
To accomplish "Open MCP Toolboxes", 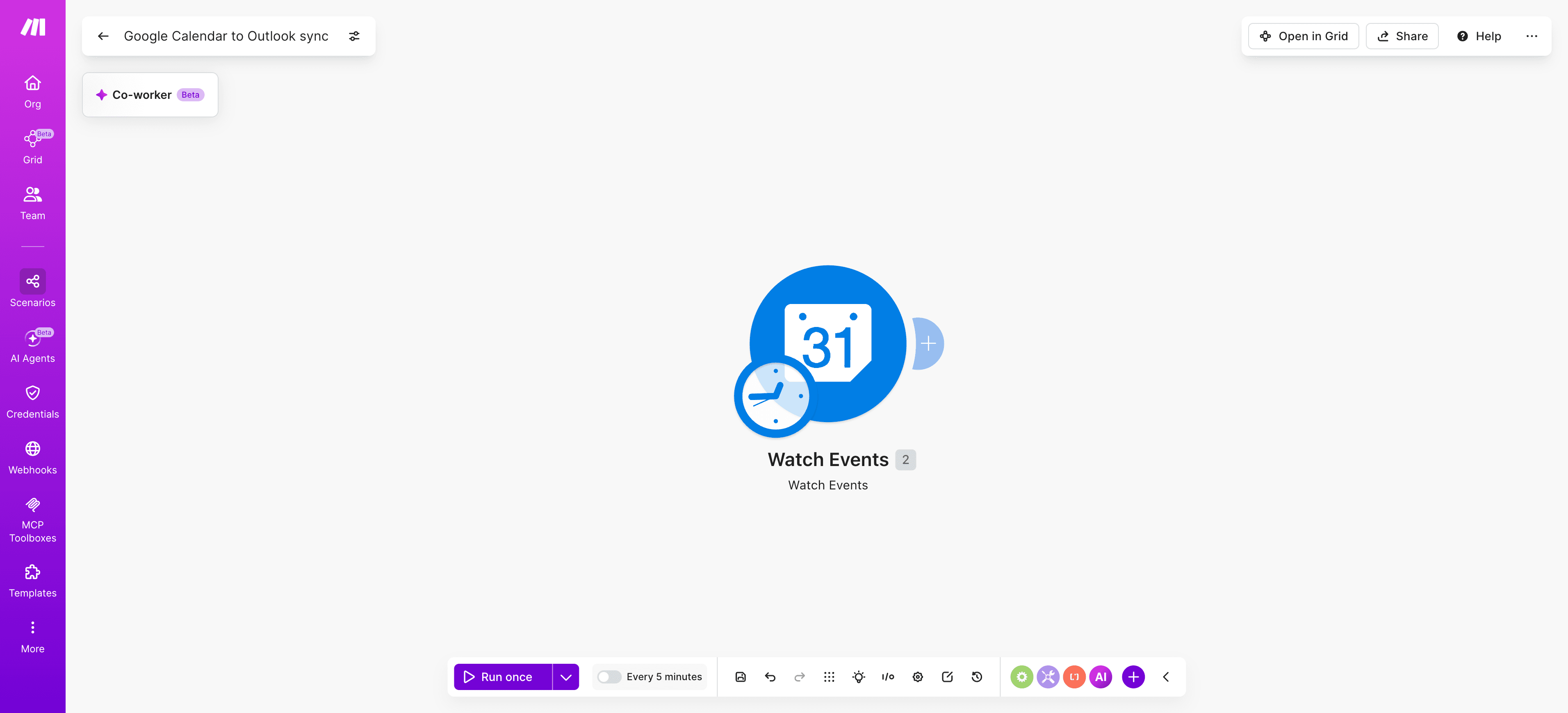I will tap(33, 519).
